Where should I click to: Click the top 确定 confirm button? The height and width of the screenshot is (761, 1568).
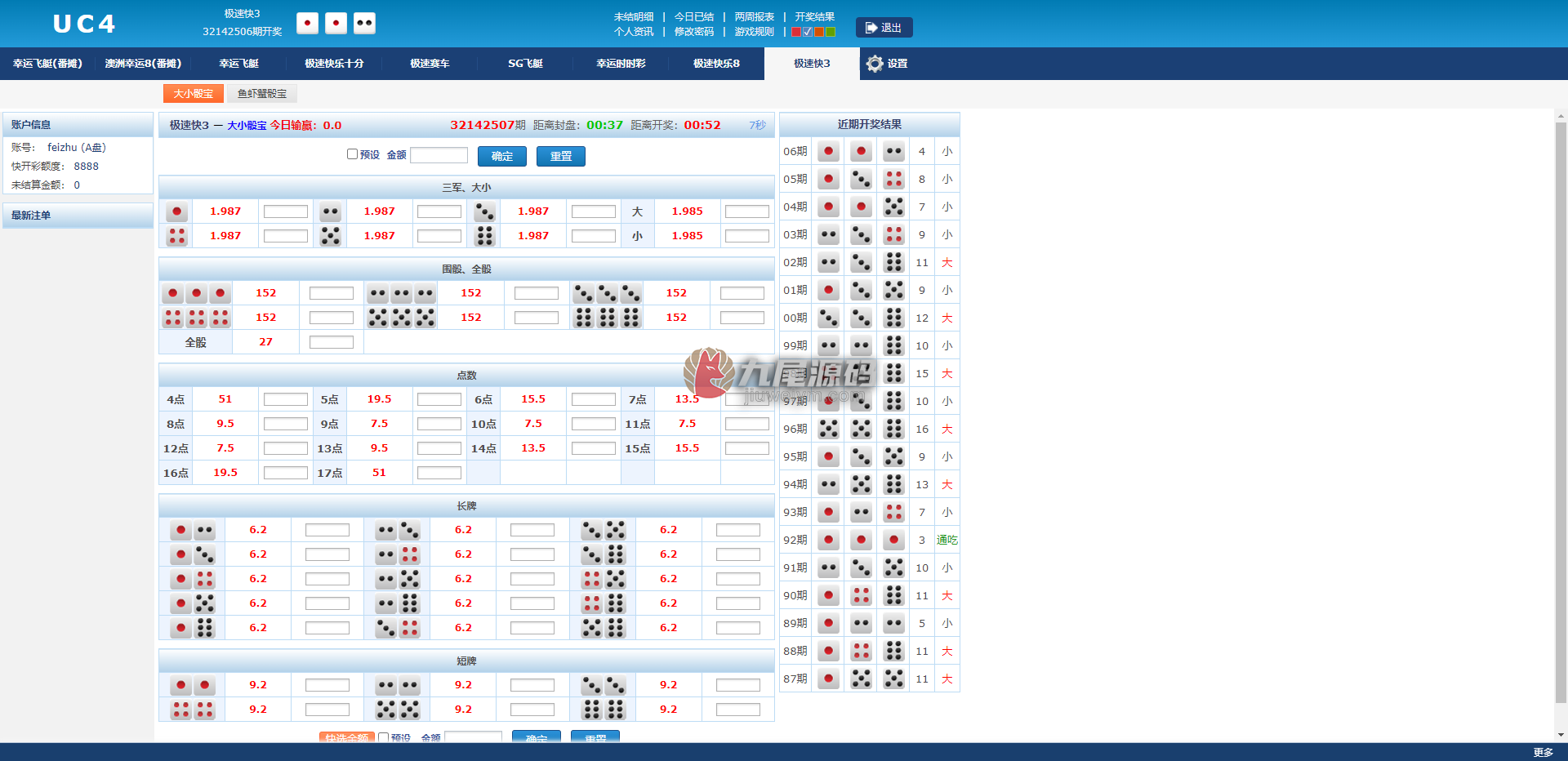pos(502,156)
